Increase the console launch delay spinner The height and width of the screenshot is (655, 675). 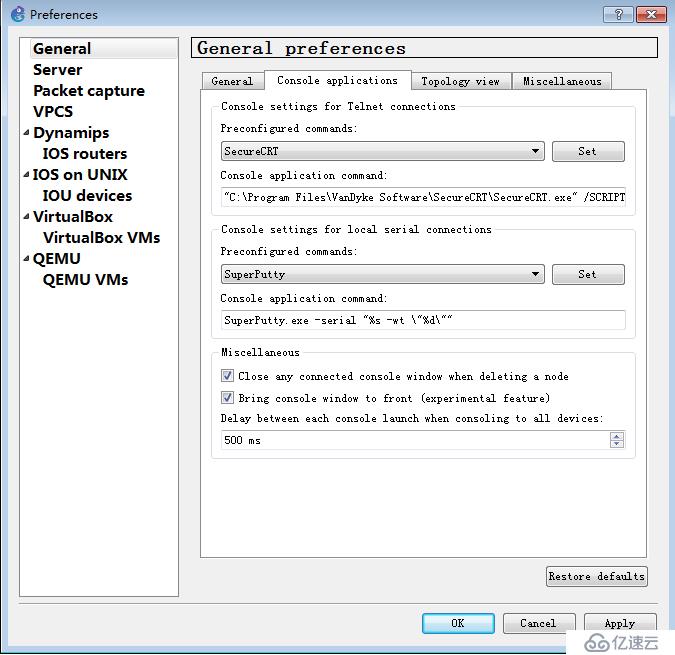(617, 436)
